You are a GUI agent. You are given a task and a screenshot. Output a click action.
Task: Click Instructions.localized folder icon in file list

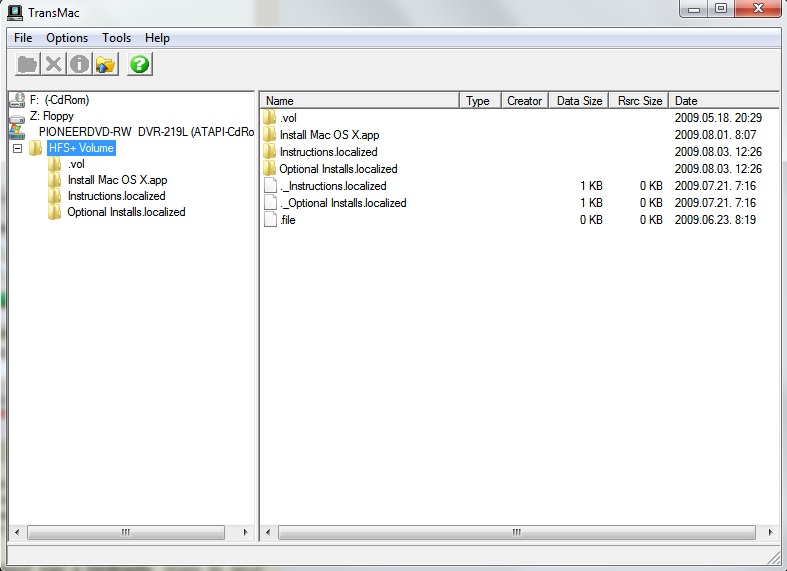point(270,152)
